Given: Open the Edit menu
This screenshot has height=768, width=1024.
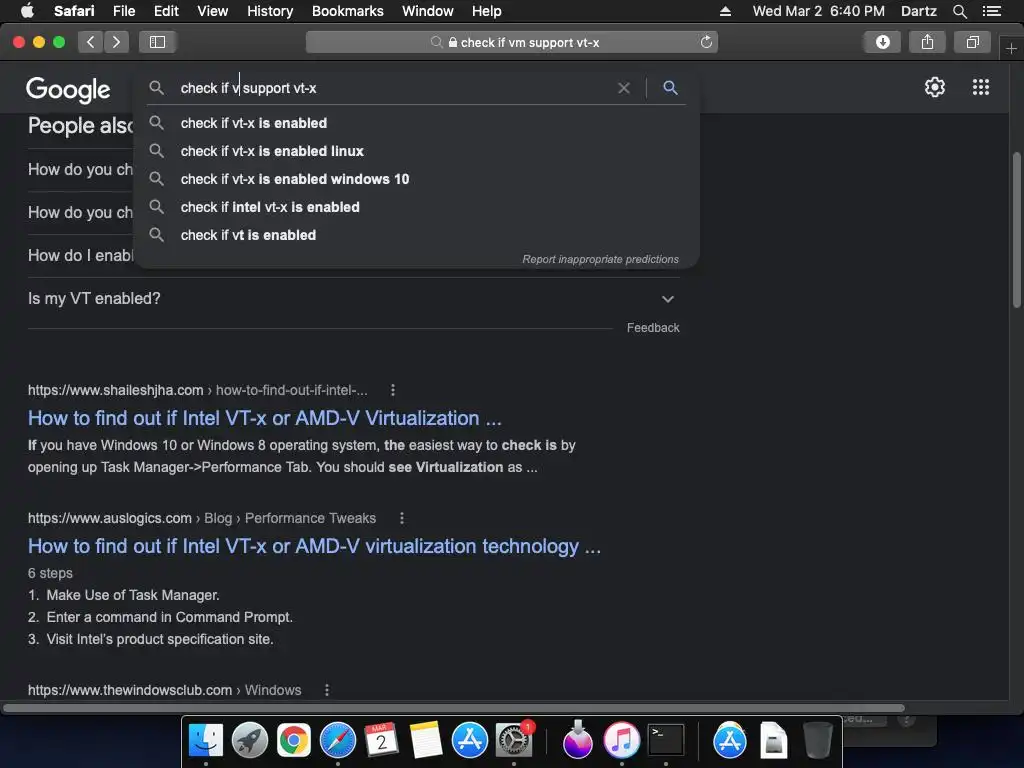Looking at the screenshot, I should pos(166,11).
